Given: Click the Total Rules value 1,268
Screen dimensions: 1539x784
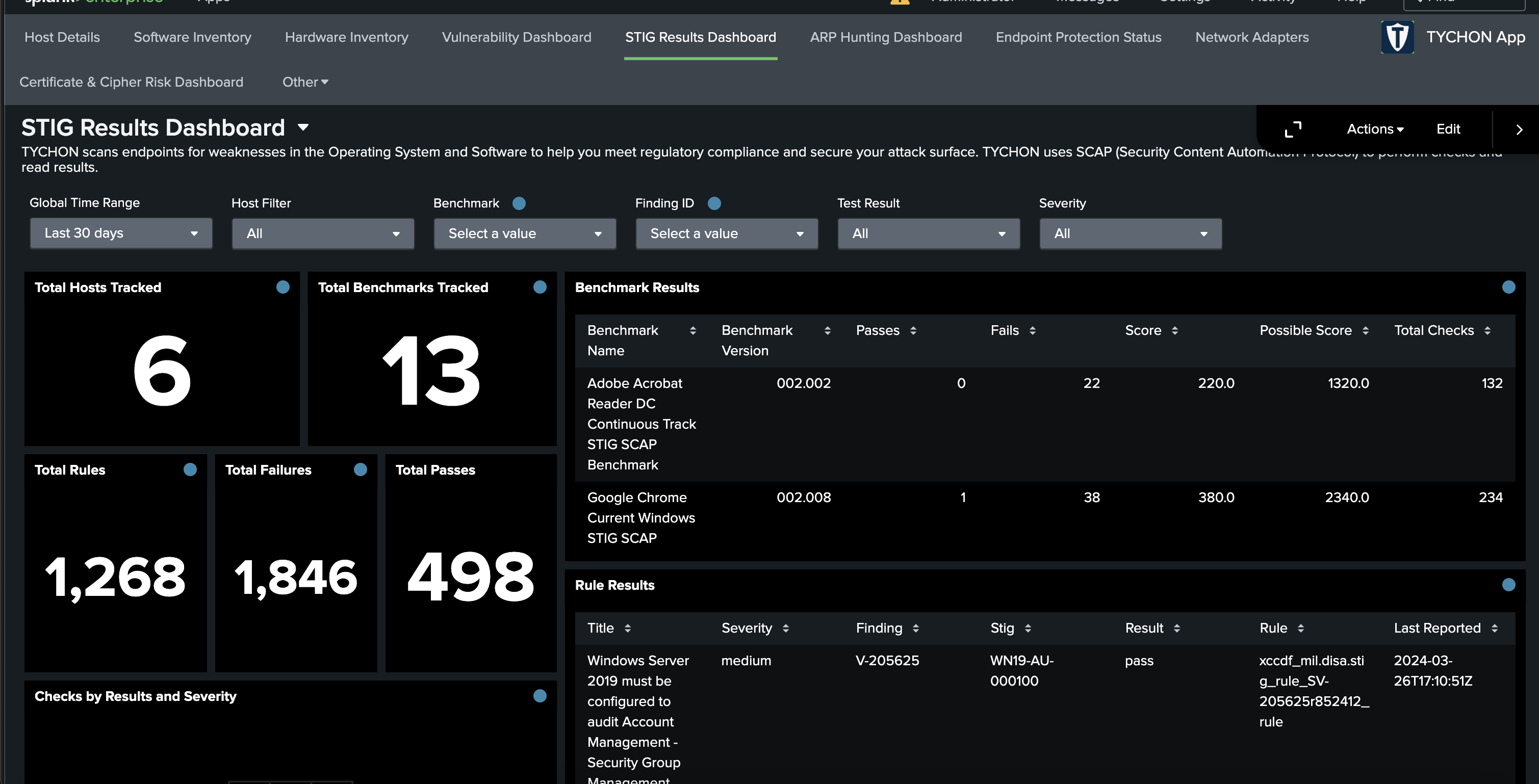Looking at the screenshot, I should click(x=115, y=578).
